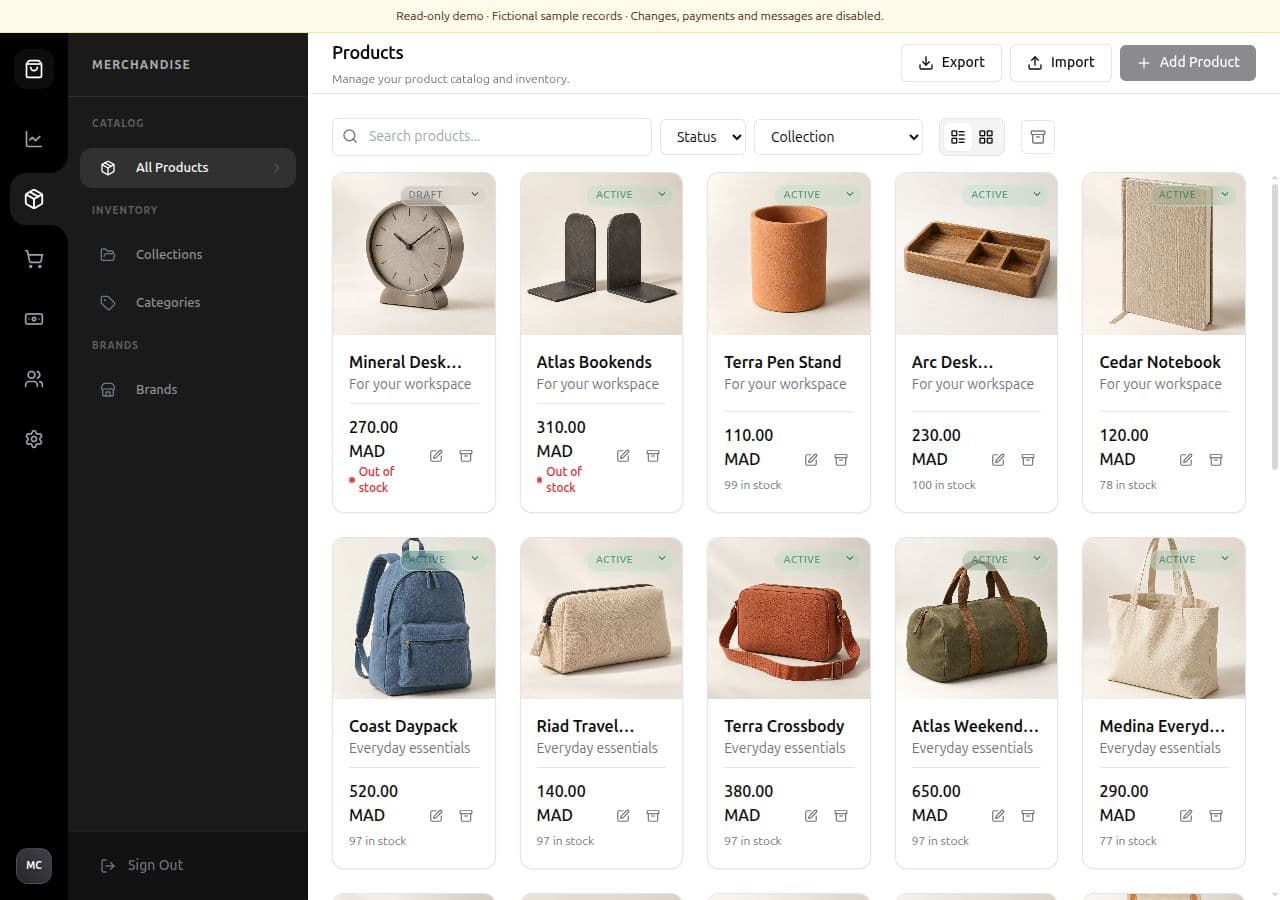Image resolution: width=1280 pixels, height=900 pixels.
Task: Switch to list view layout
Action: pos(958,137)
